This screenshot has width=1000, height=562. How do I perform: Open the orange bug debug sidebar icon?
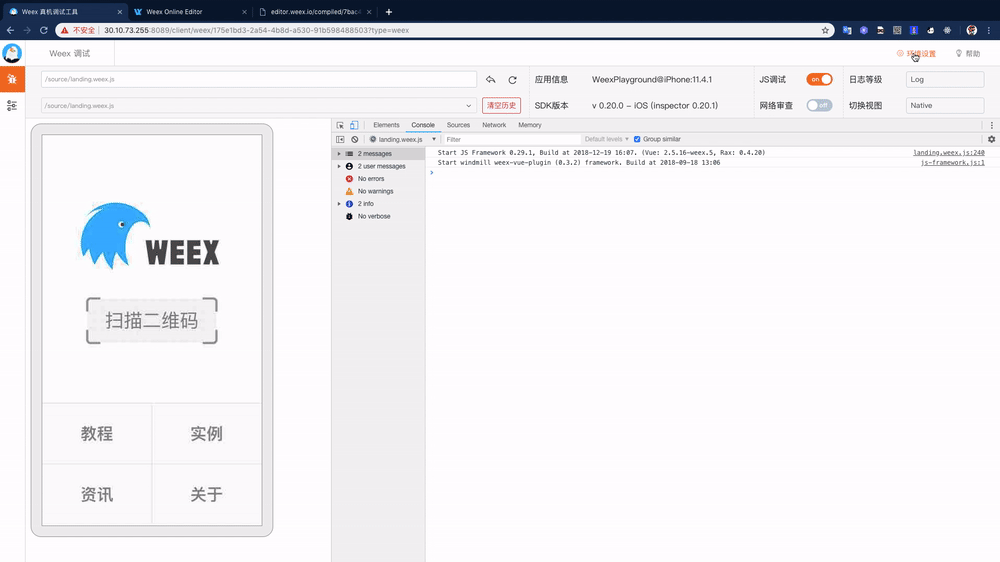coord(12,79)
